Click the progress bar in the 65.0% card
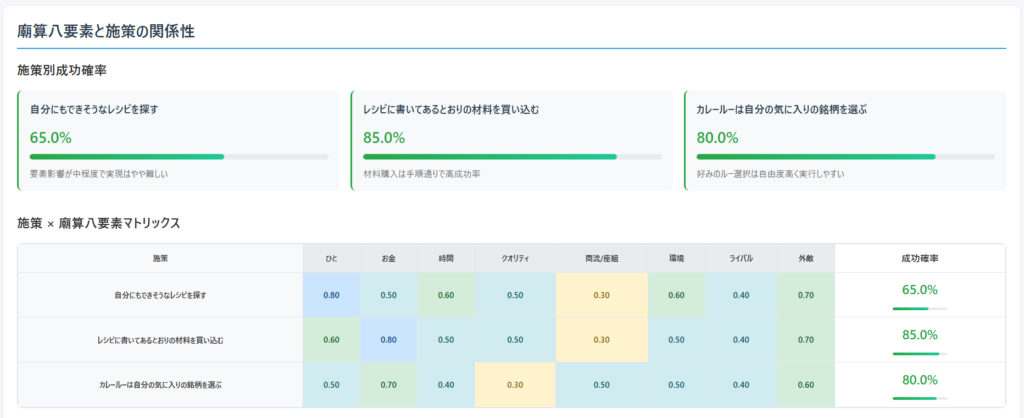 tap(179, 157)
